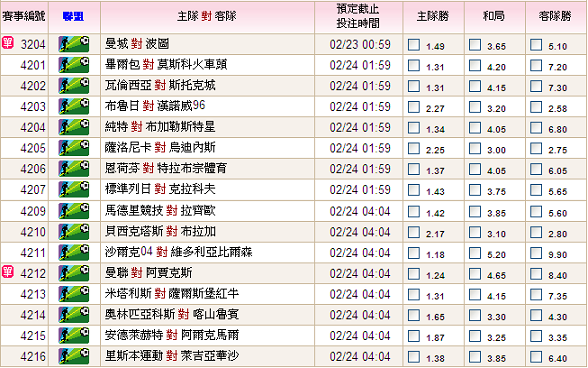This screenshot has height=368, width=588.
Task: Check away win 8.40 for 曼聯 對 阿賈克斯
Action: coord(536,274)
